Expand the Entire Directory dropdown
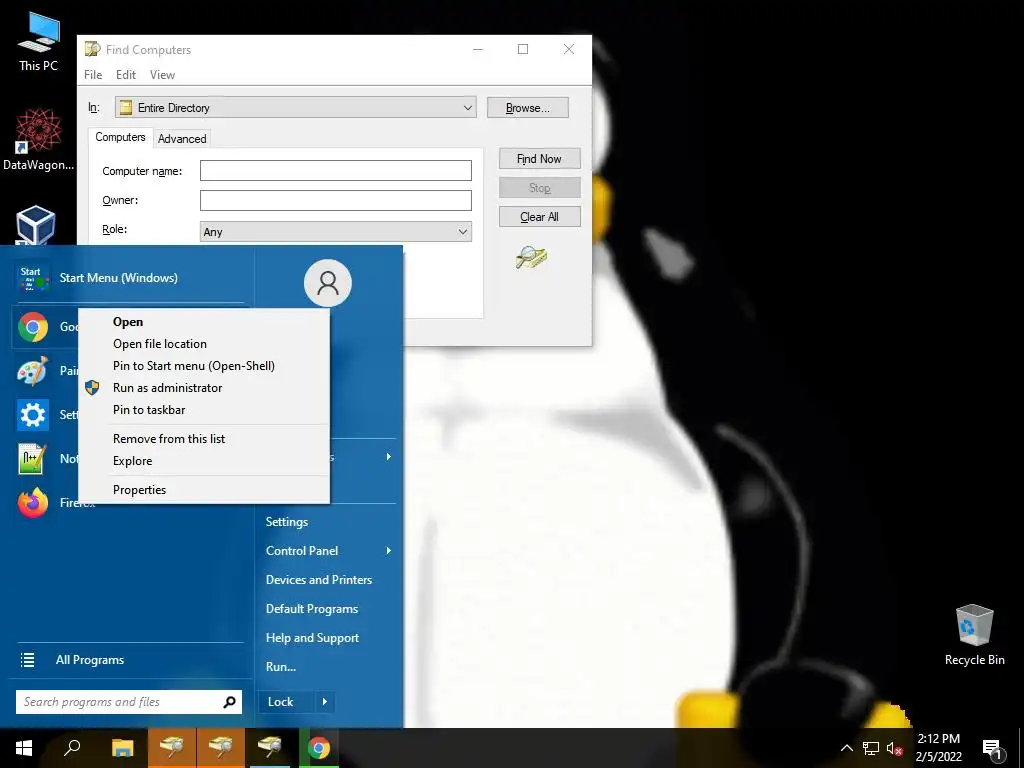 click(468, 108)
